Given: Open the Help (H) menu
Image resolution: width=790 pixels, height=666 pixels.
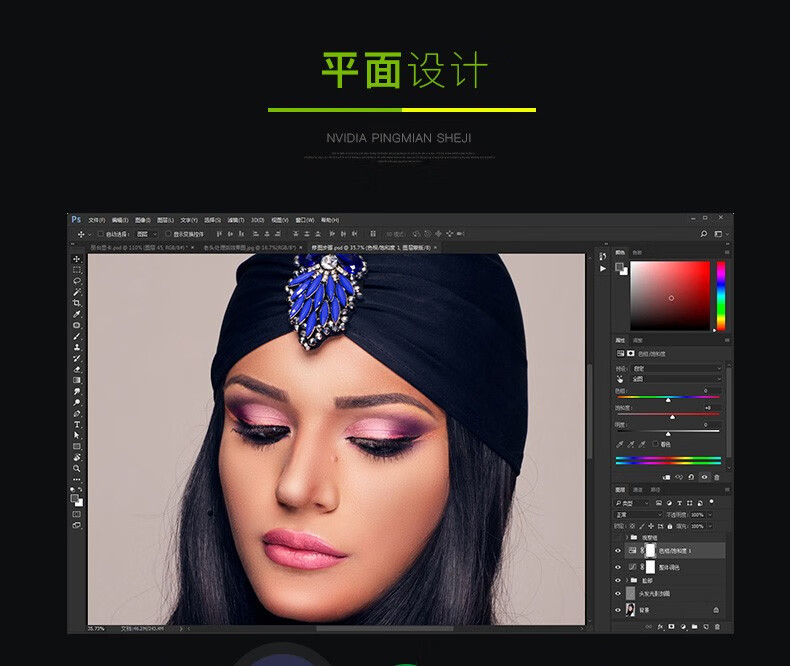Looking at the screenshot, I should tap(330, 220).
